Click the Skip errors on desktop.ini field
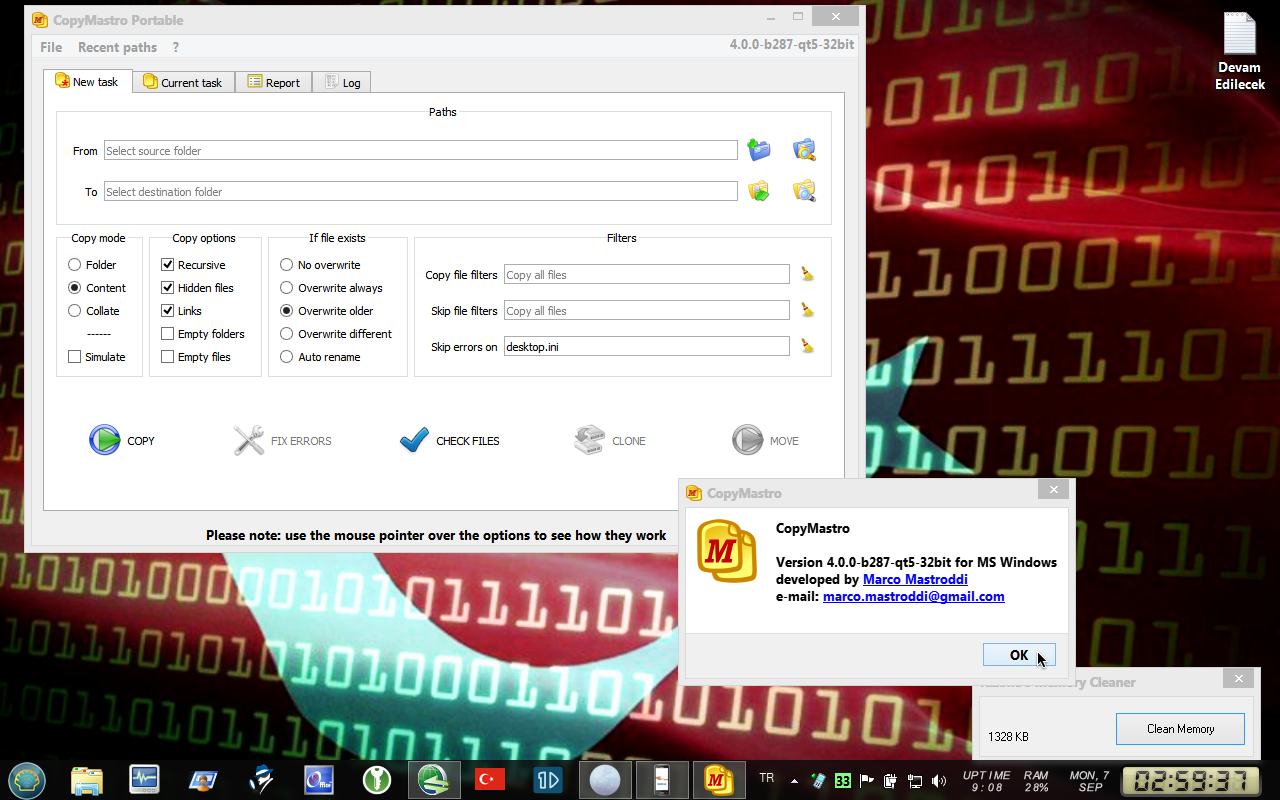The height and width of the screenshot is (800, 1280). click(647, 347)
